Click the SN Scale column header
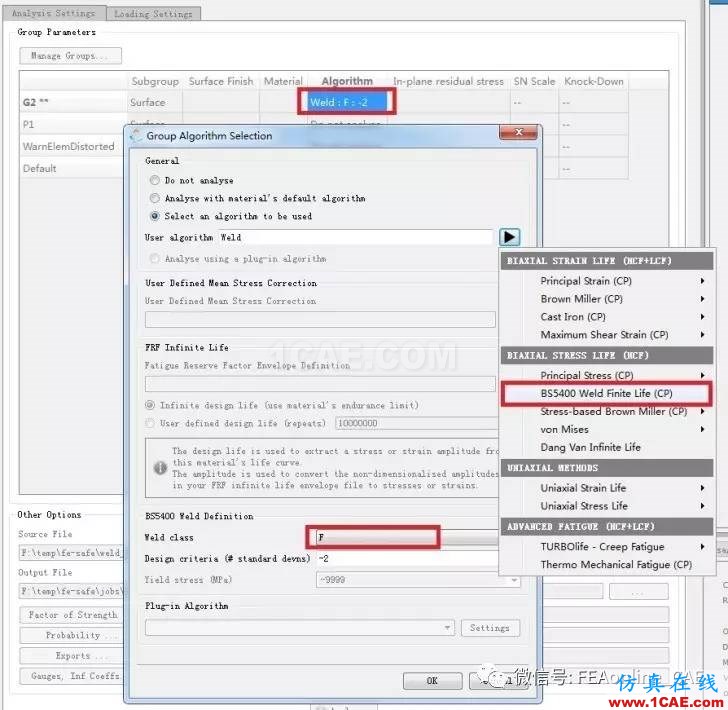This screenshot has width=728, height=710. pyautogui.click(x=534, y=81)
